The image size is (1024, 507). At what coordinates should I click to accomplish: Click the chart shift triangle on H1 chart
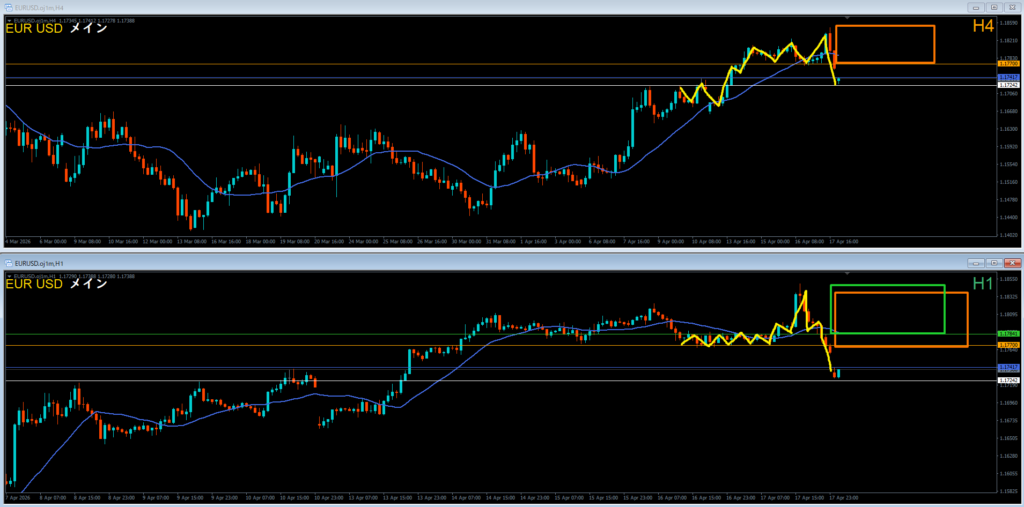[x=848, y=273]
